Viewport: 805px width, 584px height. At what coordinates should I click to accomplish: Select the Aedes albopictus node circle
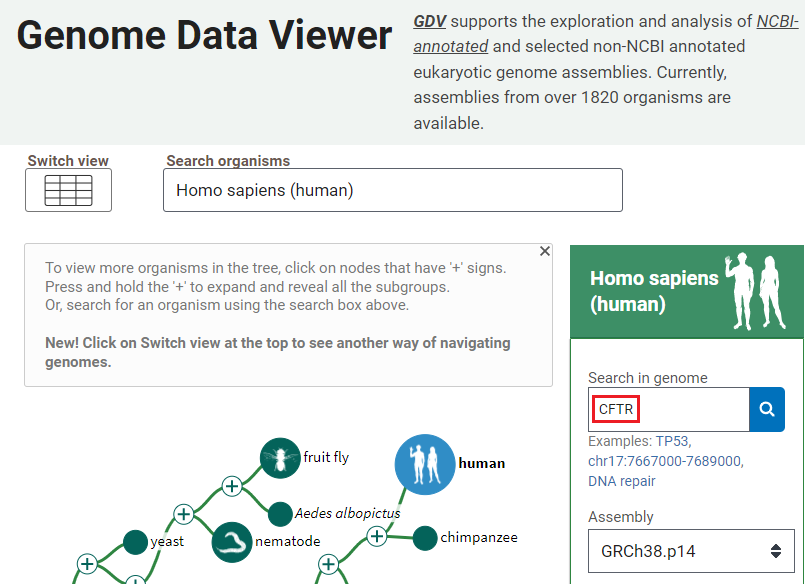[280, 514]
